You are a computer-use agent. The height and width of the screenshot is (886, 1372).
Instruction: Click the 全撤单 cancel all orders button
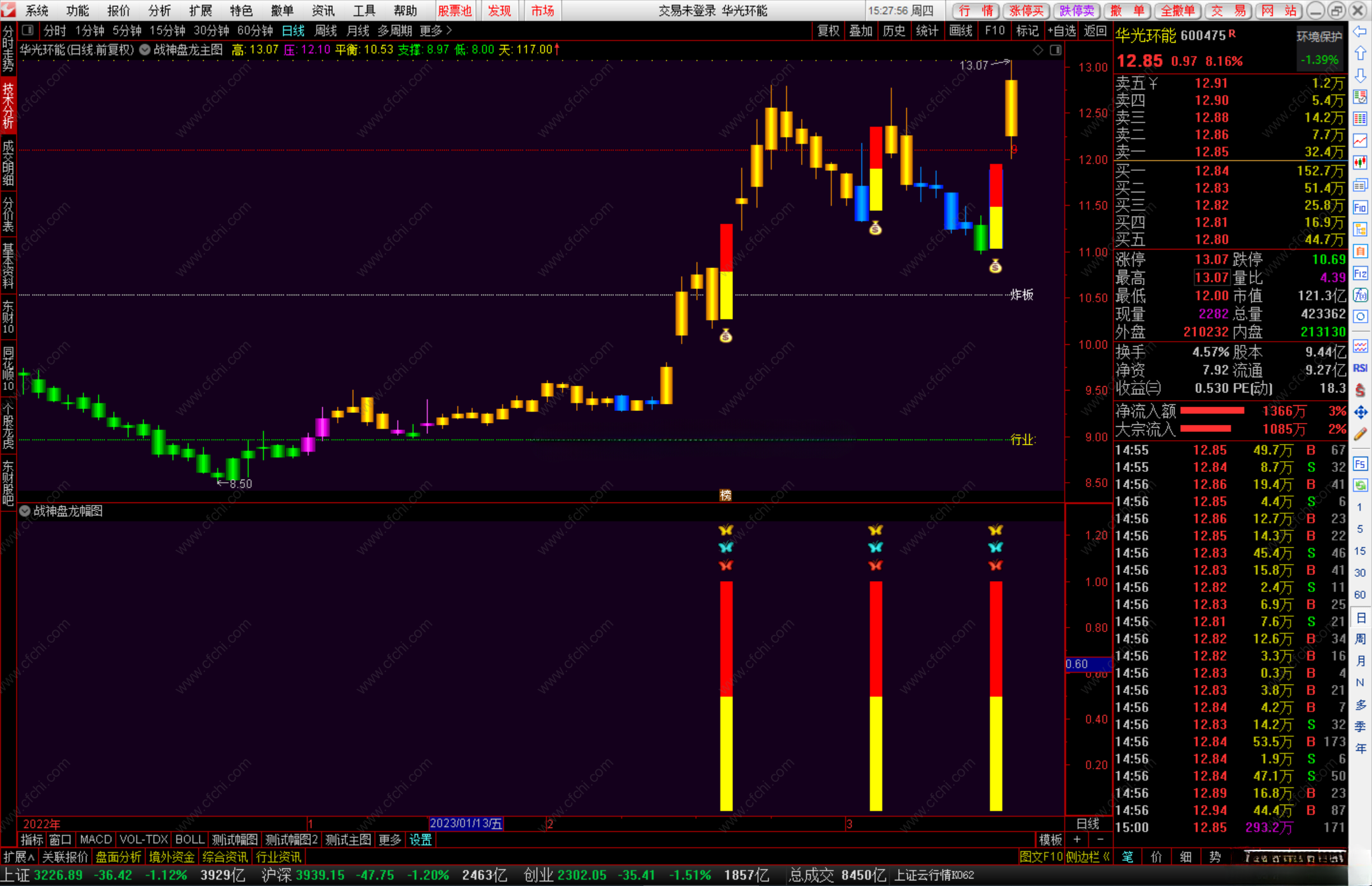(x=1177, y=11)
